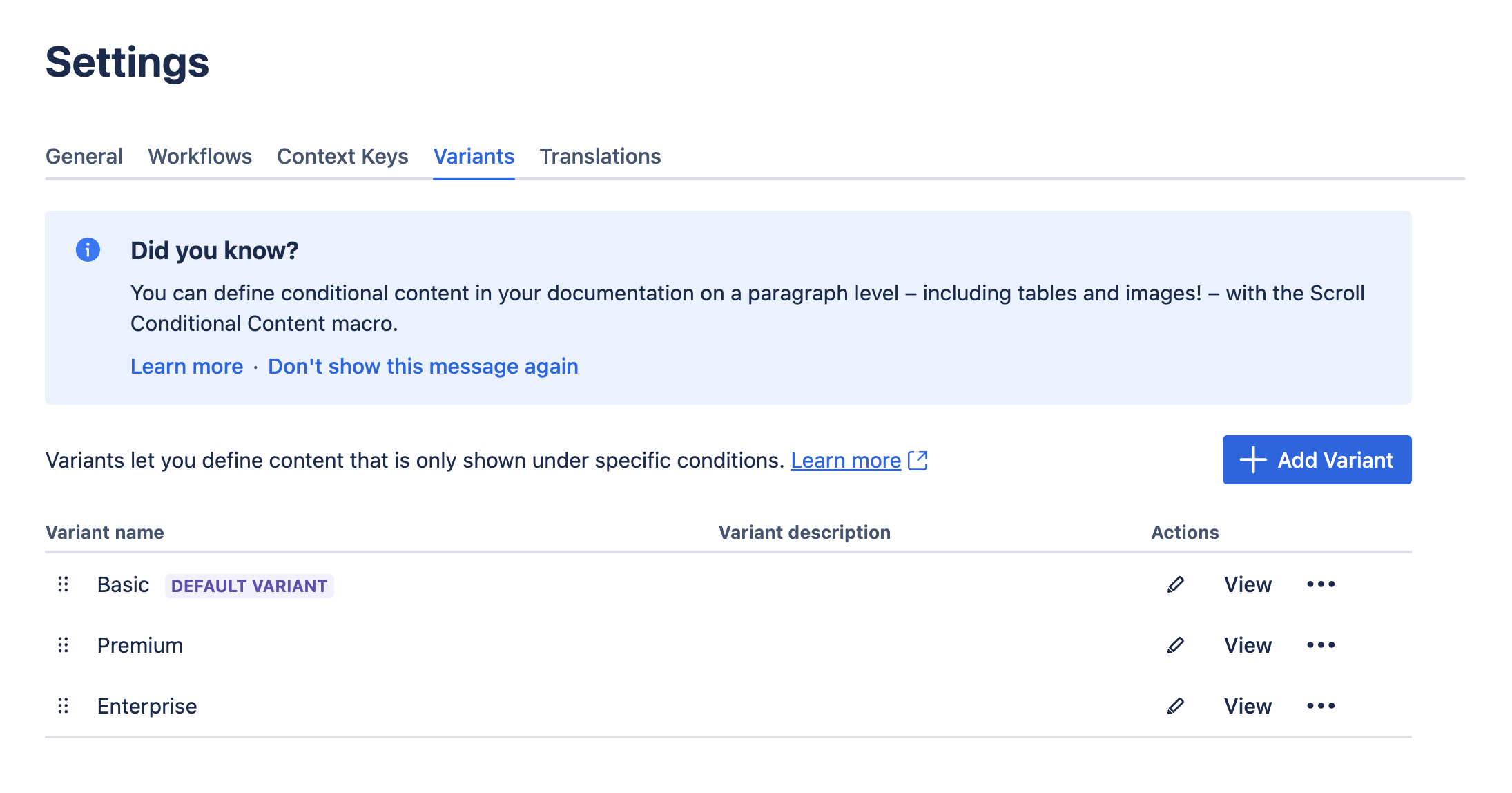Viewport: 1512px width, 793px height.
Task: Click the info icon in the banner
Action: pyautogui.click(x=88, y=251)
